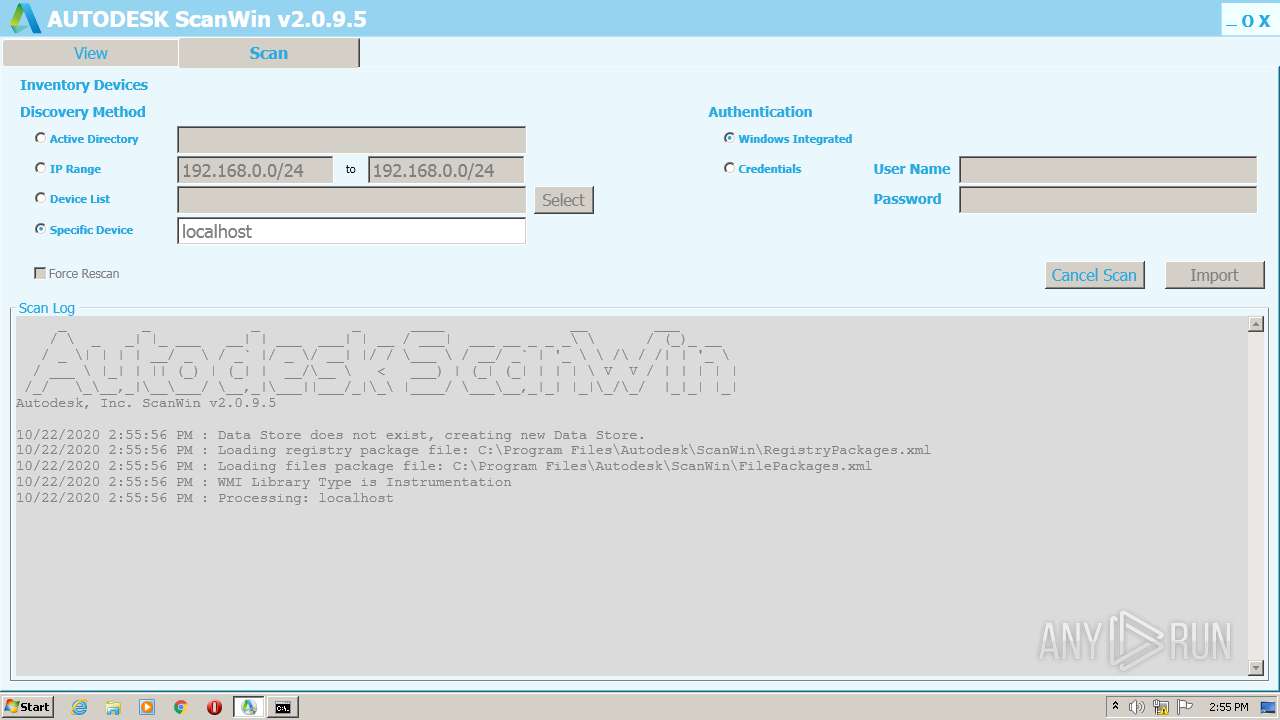Click the Autodesk logo in title bar

(x=25, y=18)
